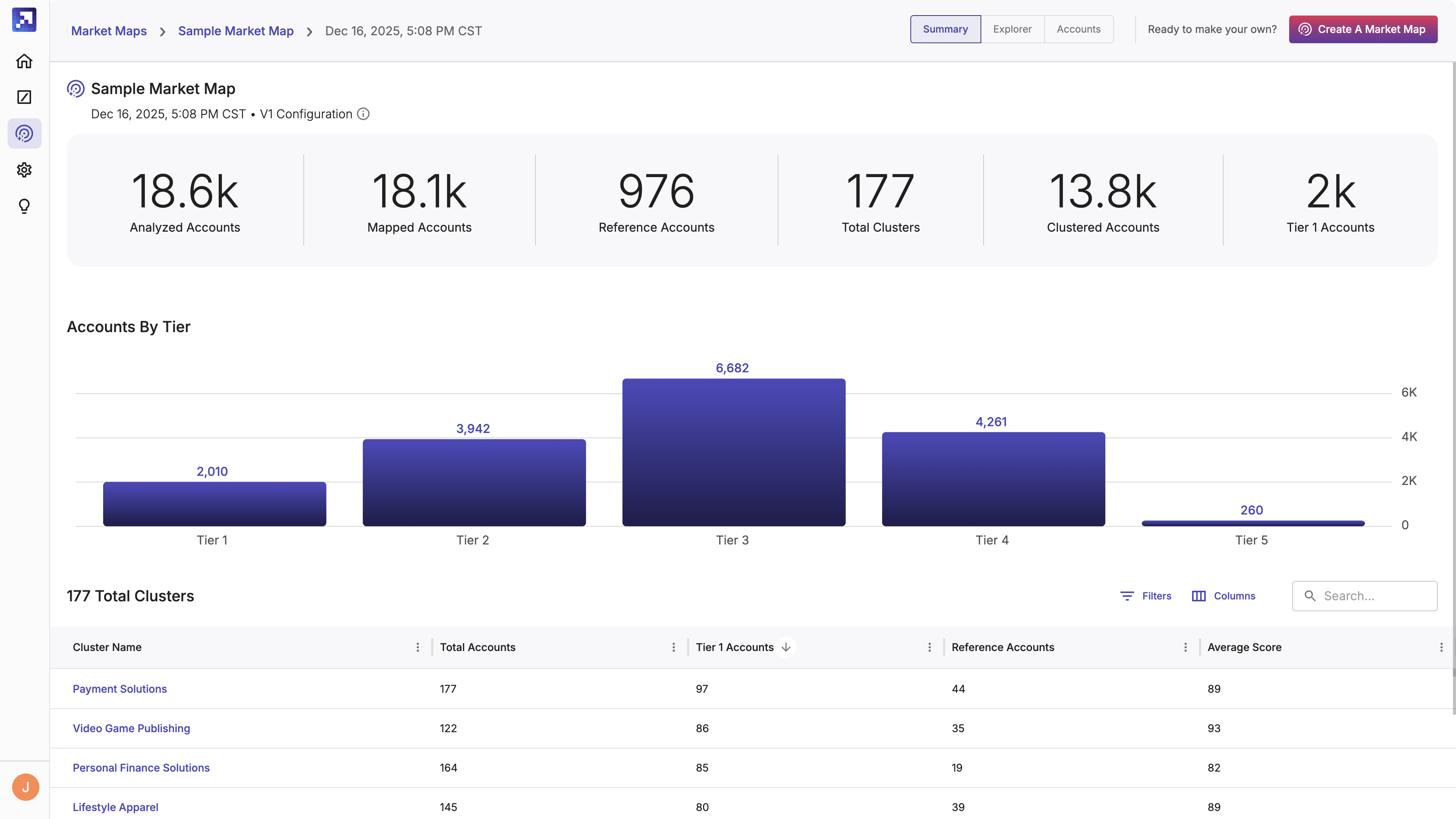Click the lightbulb insights sidebar icon
The width and height of the screenshot is (1456, 819).
click(x=24, y=206)
